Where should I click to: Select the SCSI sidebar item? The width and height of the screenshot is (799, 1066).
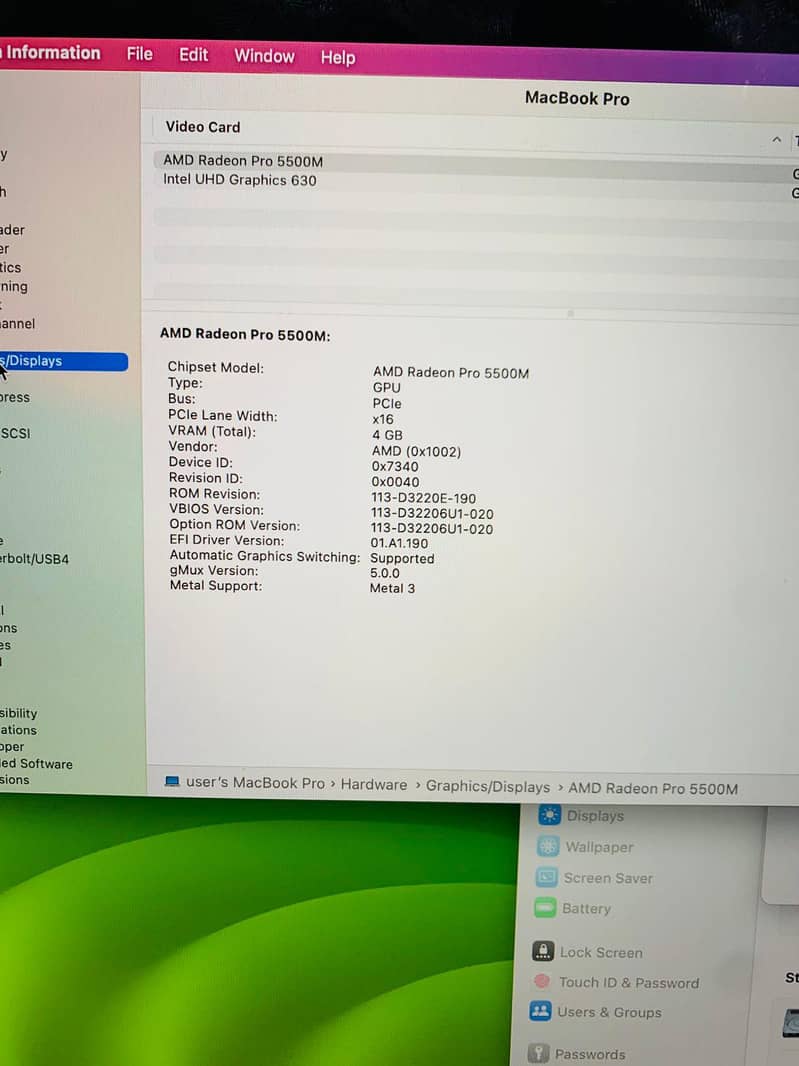(16, 433)
